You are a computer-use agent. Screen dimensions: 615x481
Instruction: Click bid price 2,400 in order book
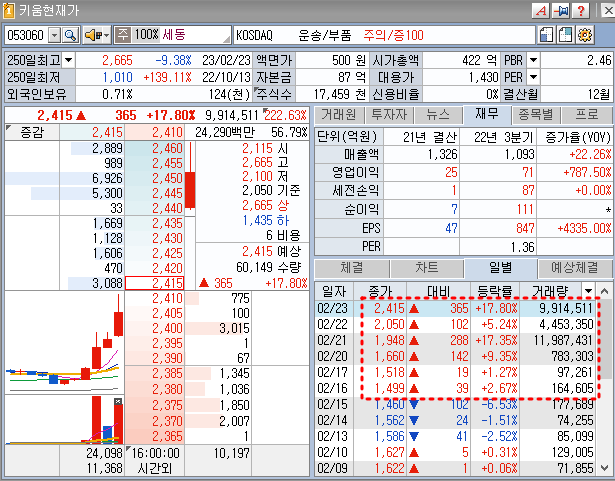pos(154,328)
